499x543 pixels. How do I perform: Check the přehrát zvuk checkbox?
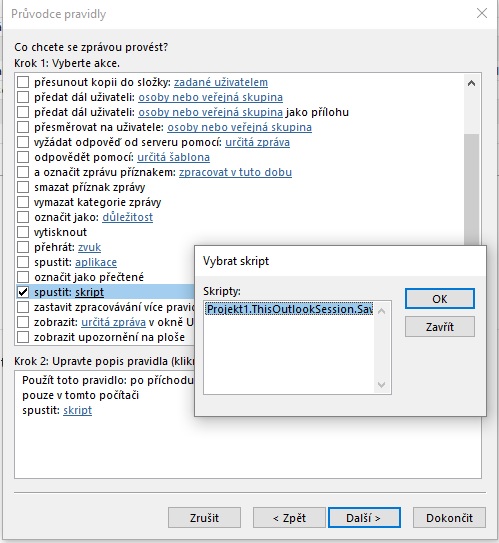point(23,247)
